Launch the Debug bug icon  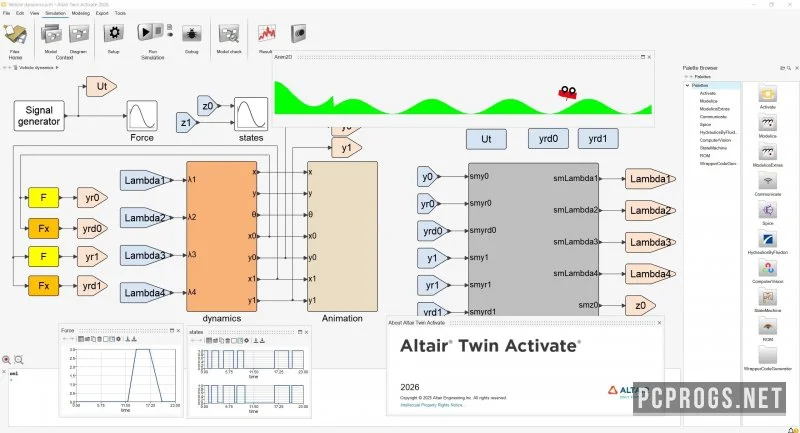click(x=191, y=35)
